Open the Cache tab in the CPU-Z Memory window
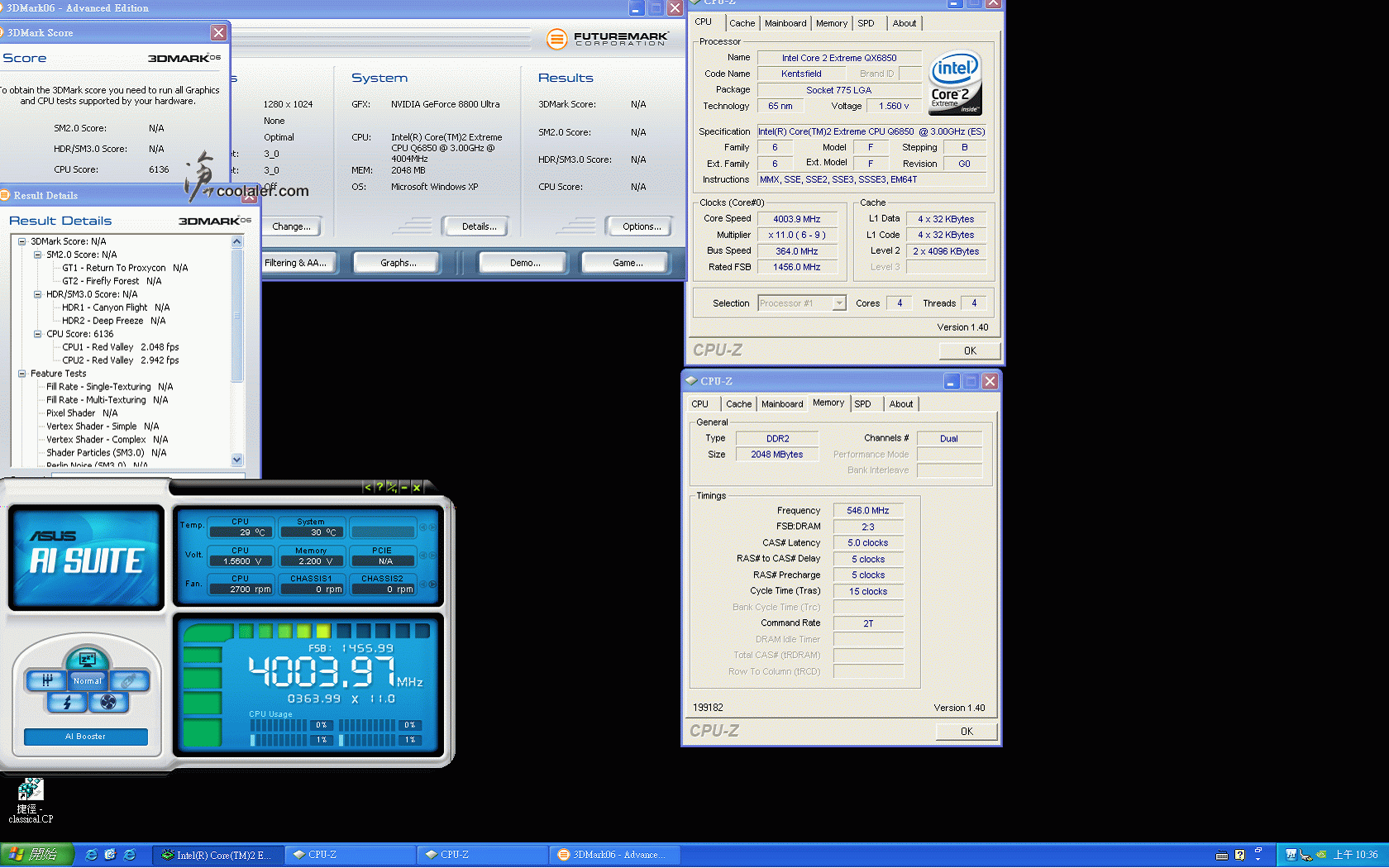The image size is (1389, 868). [x=738, y=403]
